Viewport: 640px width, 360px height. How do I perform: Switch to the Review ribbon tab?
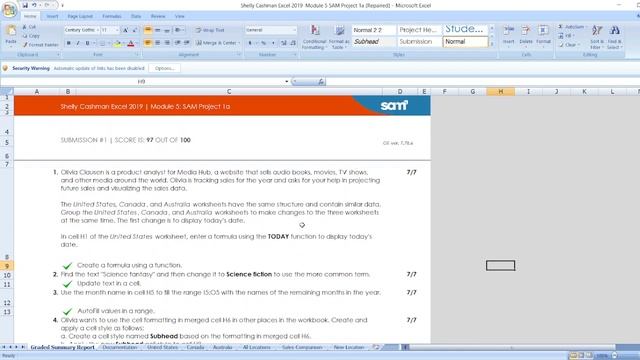tap(158, 16)
